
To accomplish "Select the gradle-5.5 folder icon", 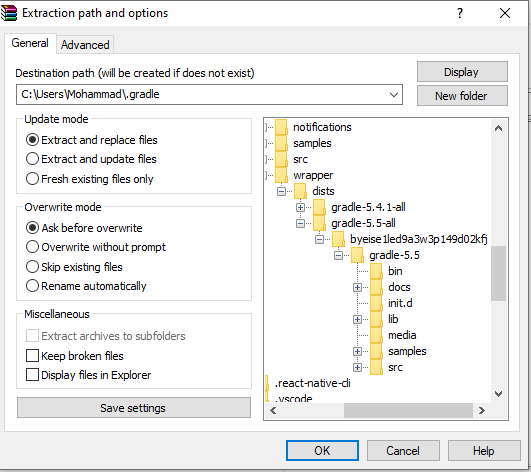I will 357,255.
